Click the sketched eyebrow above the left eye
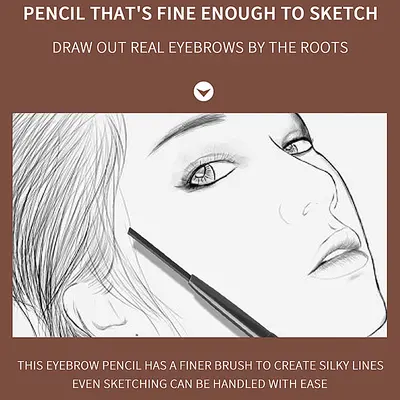400x400 pixels. tap(188, 130)
